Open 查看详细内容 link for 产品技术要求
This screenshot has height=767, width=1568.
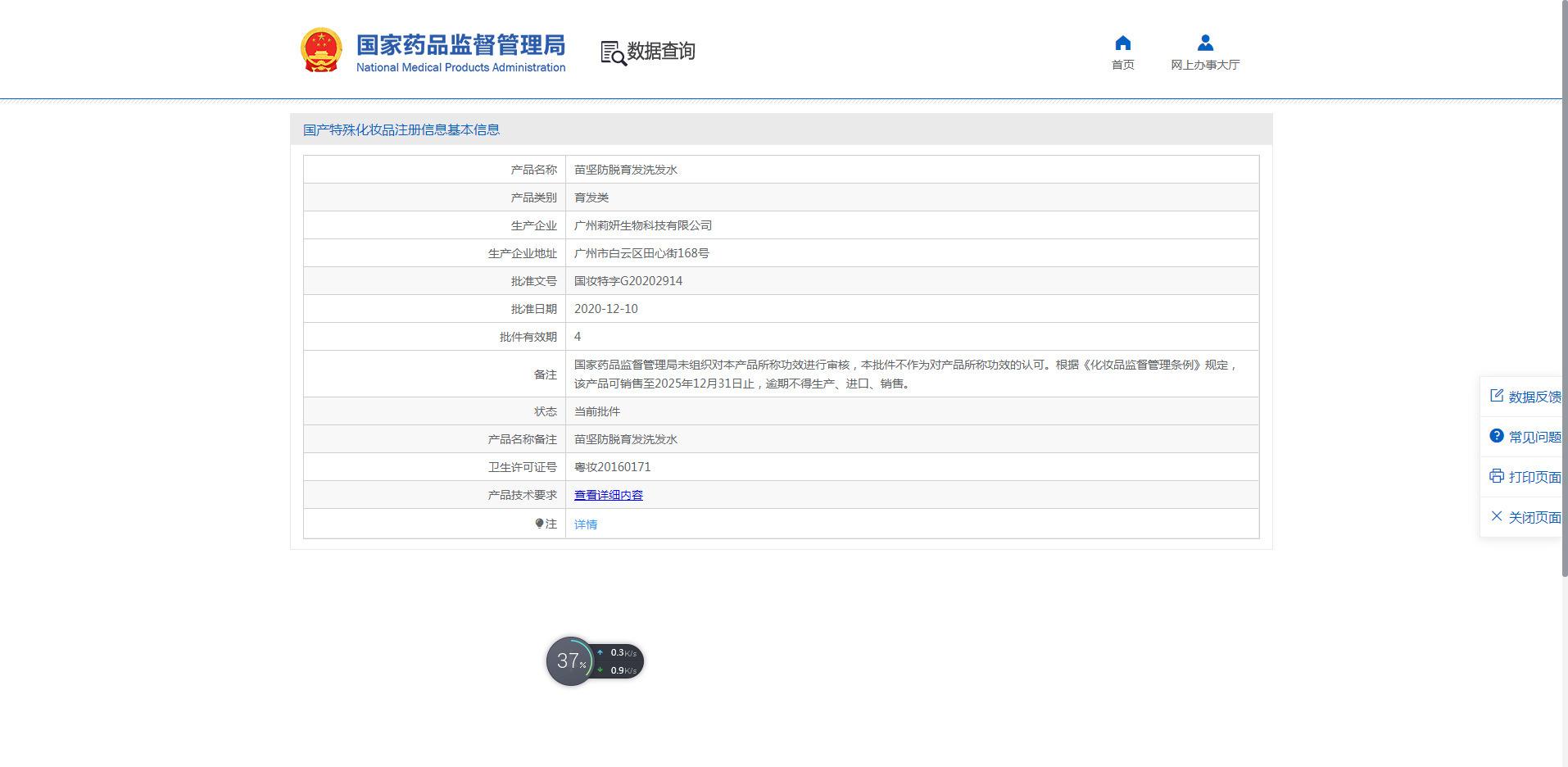608,495
